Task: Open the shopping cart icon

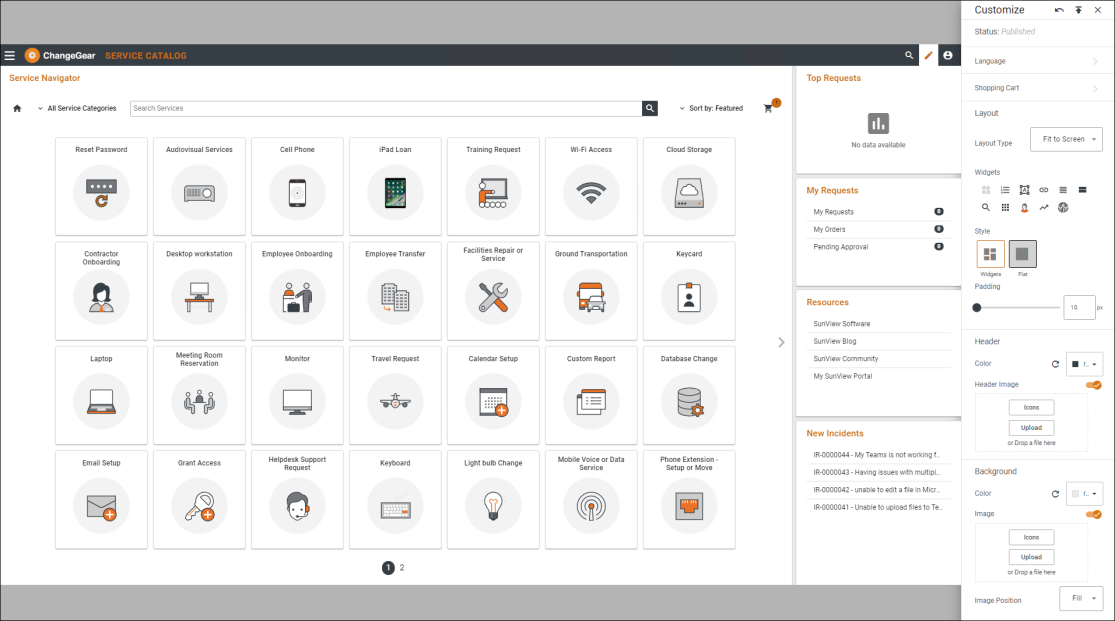Action: click(x=768, y=108)
